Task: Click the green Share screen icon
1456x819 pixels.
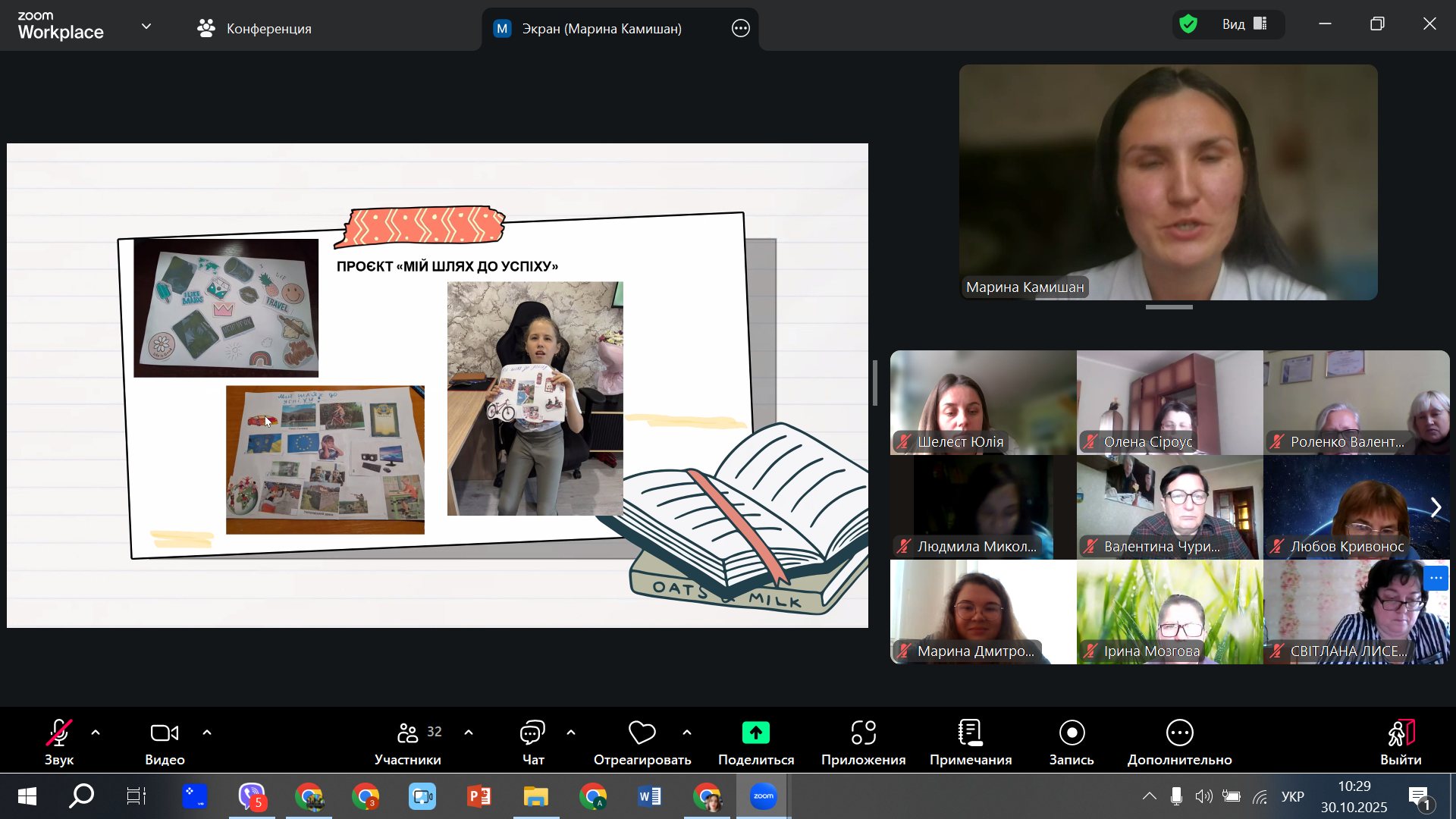Action: (755, 733)
